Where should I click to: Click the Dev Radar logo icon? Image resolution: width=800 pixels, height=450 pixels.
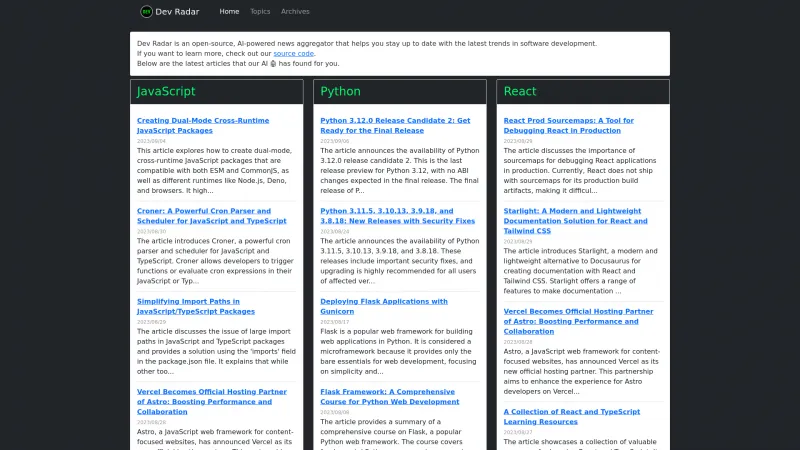click(x=146, y=11)
